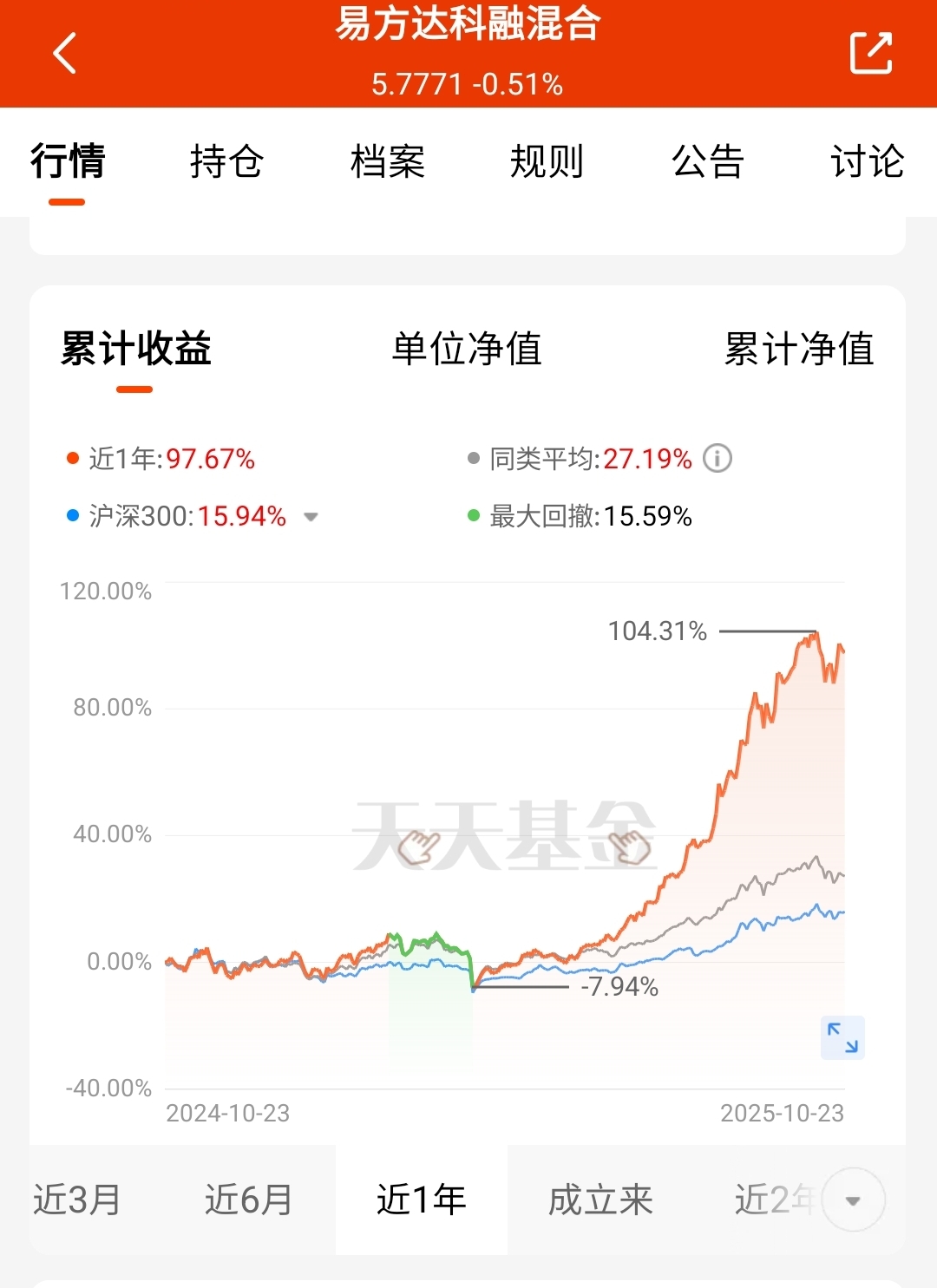Tap the 104.31% peak point on chart
Image resolution: width=937 pixels, height=1288 pixels.
816,632
